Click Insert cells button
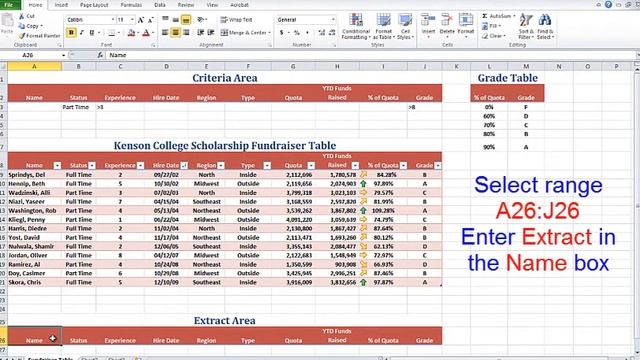 [428, 26]
